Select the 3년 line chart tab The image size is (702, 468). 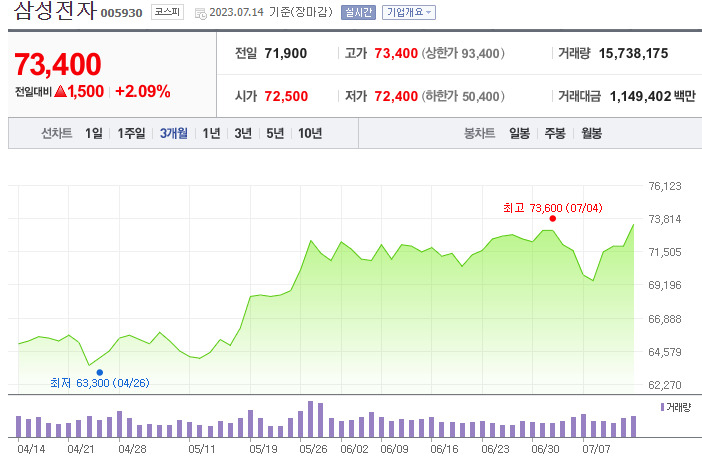[x=243, y=133]
